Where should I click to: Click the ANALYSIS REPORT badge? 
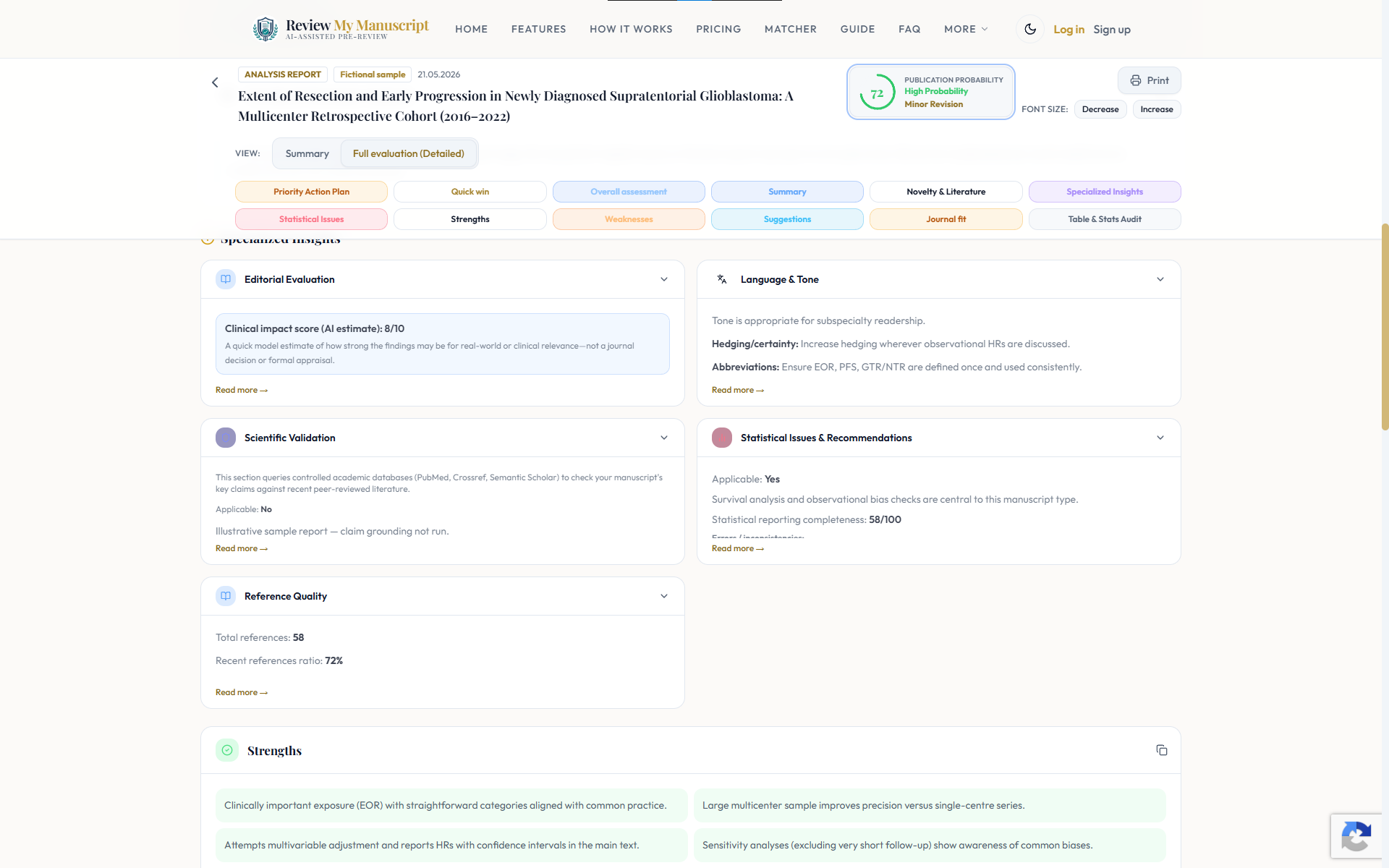click(x=283, y=75)
